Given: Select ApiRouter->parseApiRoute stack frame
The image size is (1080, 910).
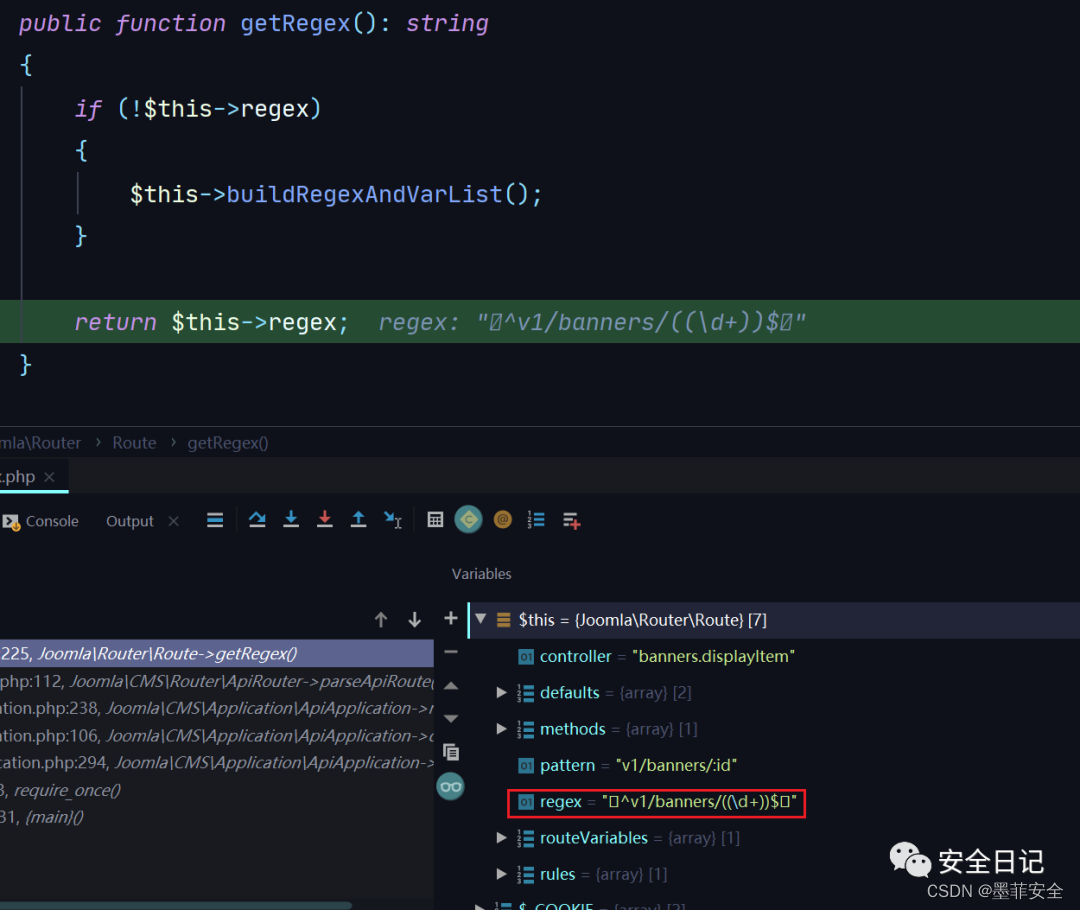Looking at the screenshot, I should point(216,681).
